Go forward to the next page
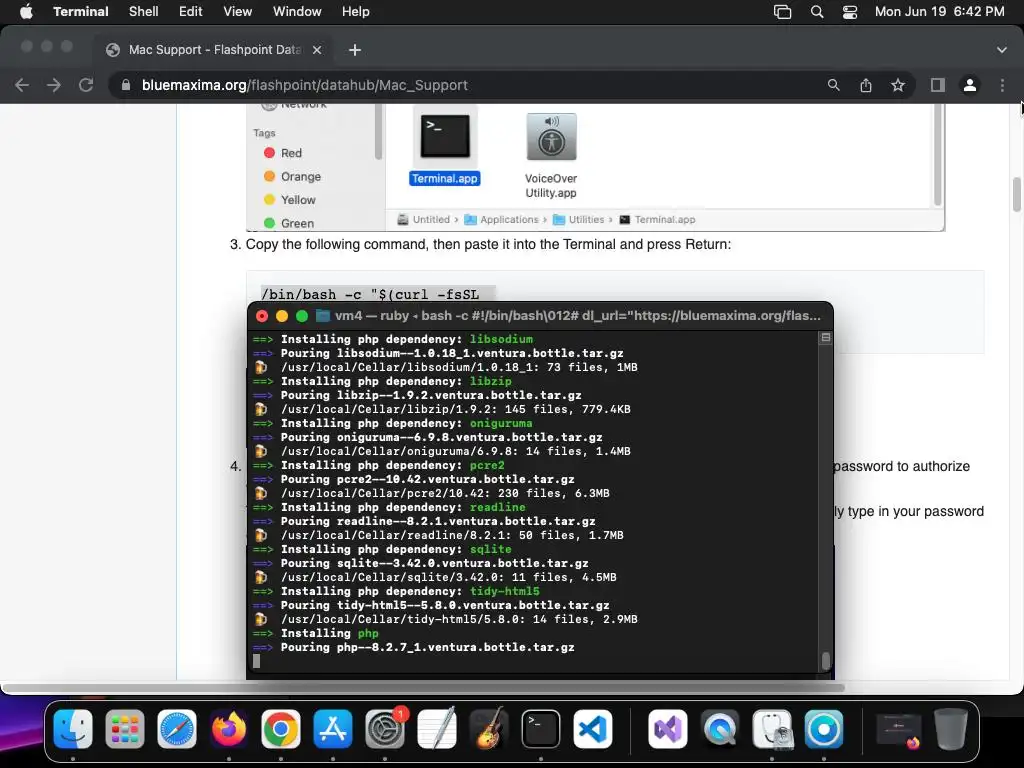This screenshot has height=768, width=1024. point(54,85)
